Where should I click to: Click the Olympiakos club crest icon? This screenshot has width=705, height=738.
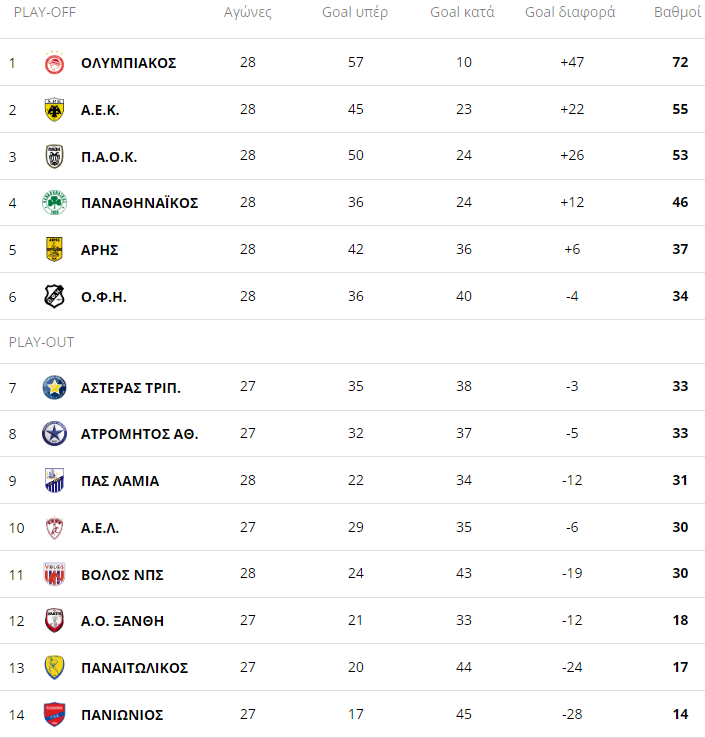pyautogui.click(x=54, y=63)
